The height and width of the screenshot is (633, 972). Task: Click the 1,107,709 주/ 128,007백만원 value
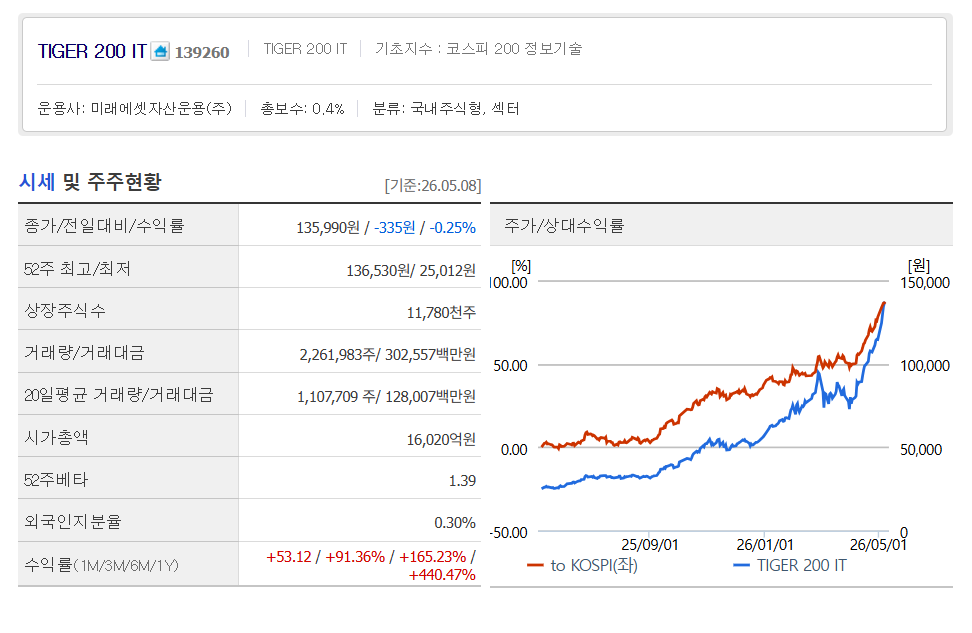point(386,396)
